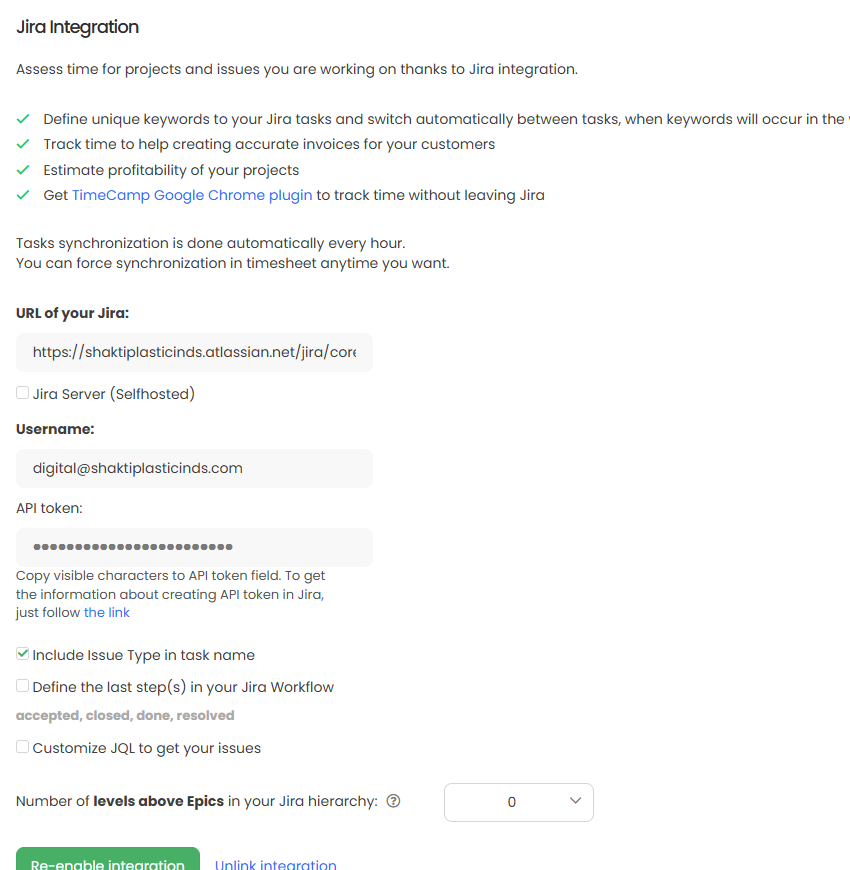The image size is (850, 870).
Task: Click the green checkmark beside keywords description
Action: tap(22, 118)
